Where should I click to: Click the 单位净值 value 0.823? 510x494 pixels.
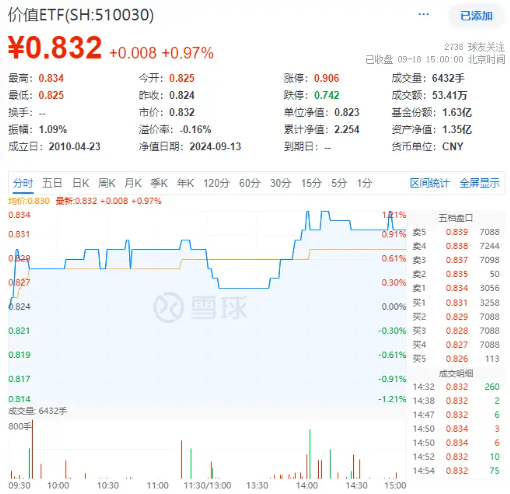[347, 112]
